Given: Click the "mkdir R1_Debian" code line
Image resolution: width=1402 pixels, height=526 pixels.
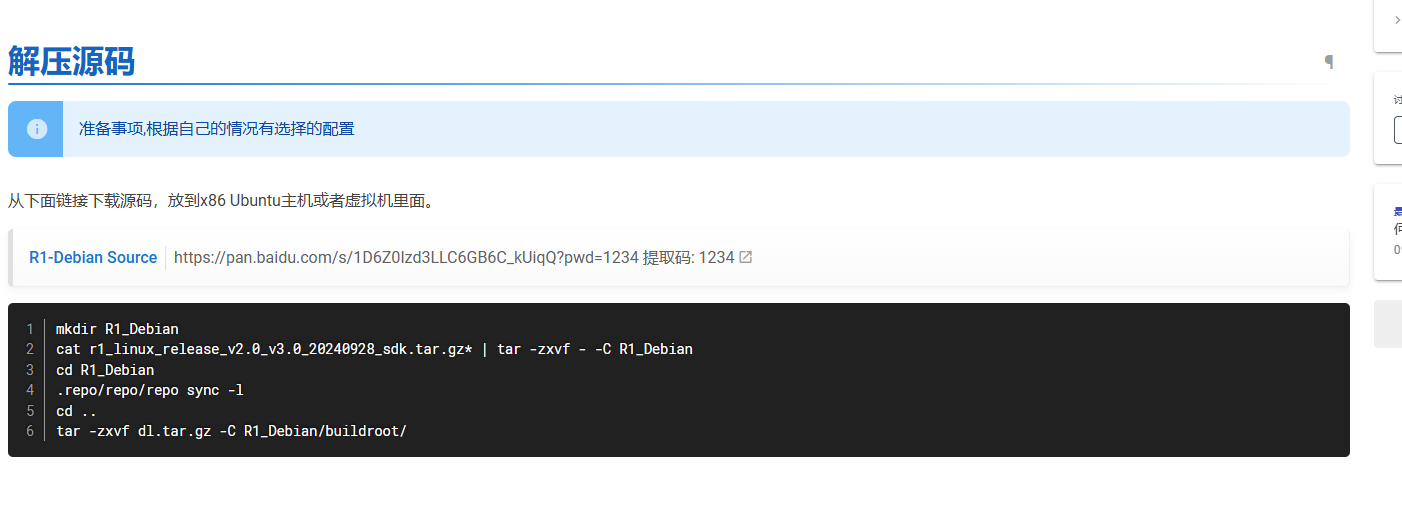Looking at the screenshot, I should 117,329.
